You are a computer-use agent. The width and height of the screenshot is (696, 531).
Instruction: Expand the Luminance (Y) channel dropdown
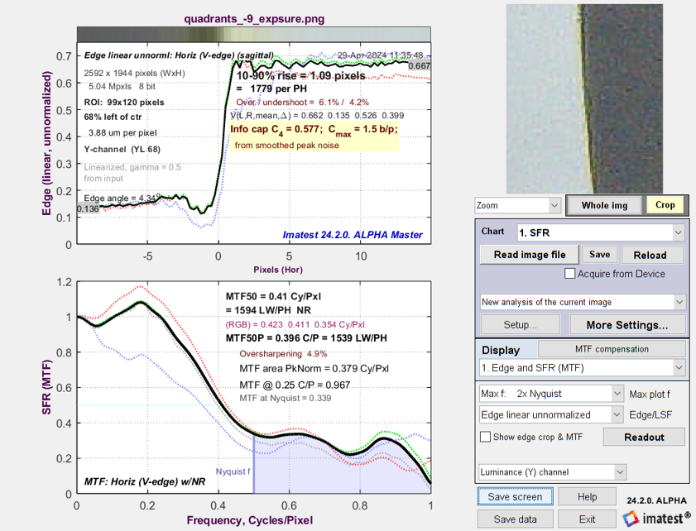(551, 470)
